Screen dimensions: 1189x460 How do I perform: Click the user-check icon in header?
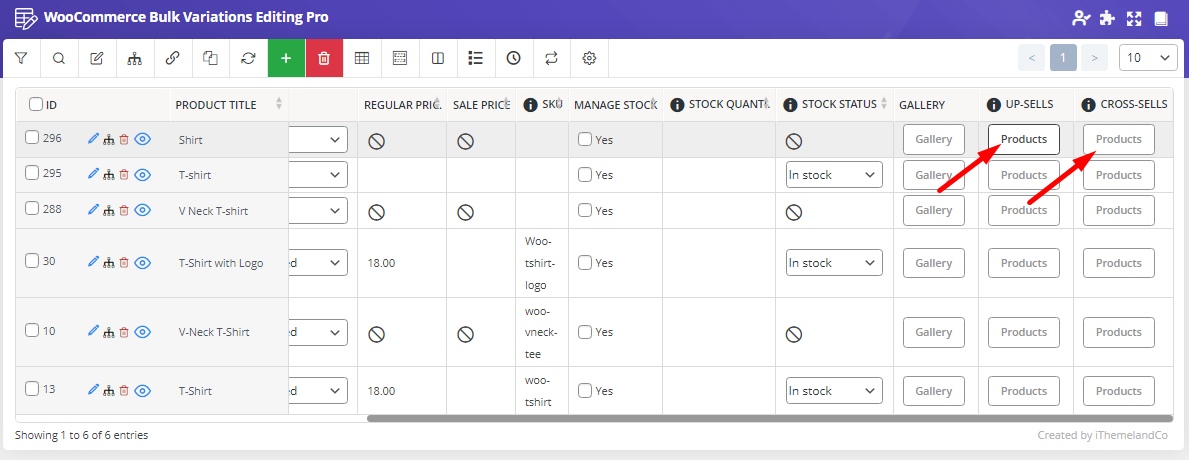tap(1081, 18)
